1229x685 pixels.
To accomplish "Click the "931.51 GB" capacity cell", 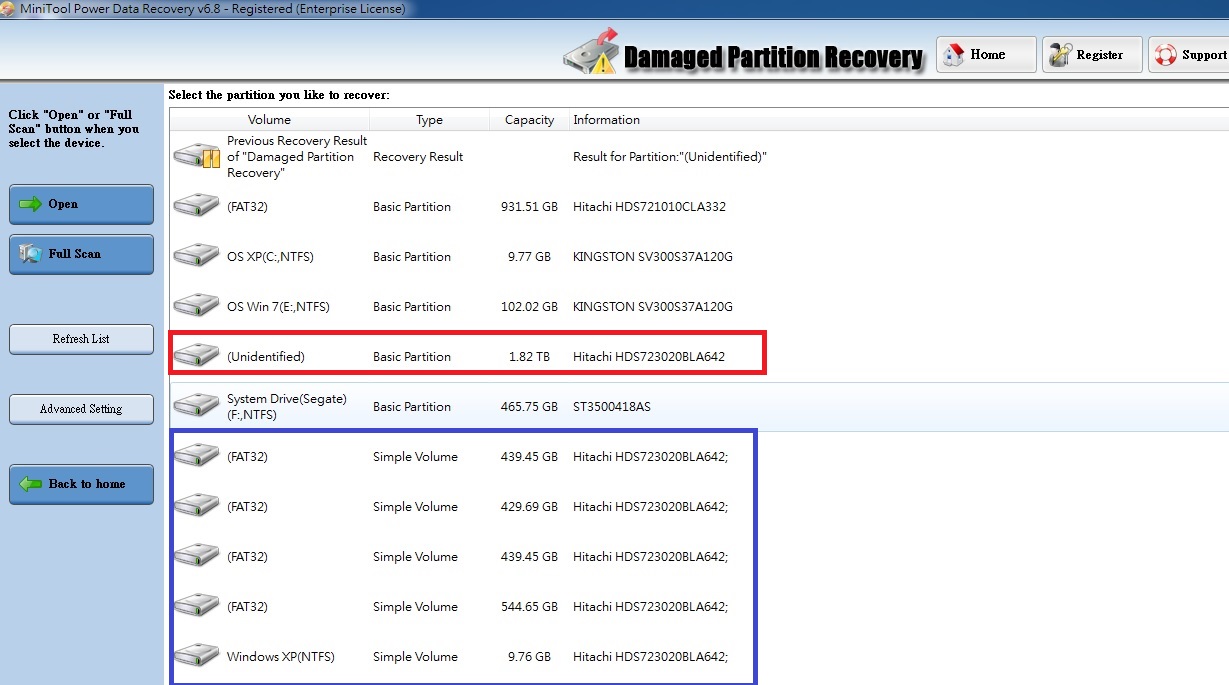I will coord(529,207).
